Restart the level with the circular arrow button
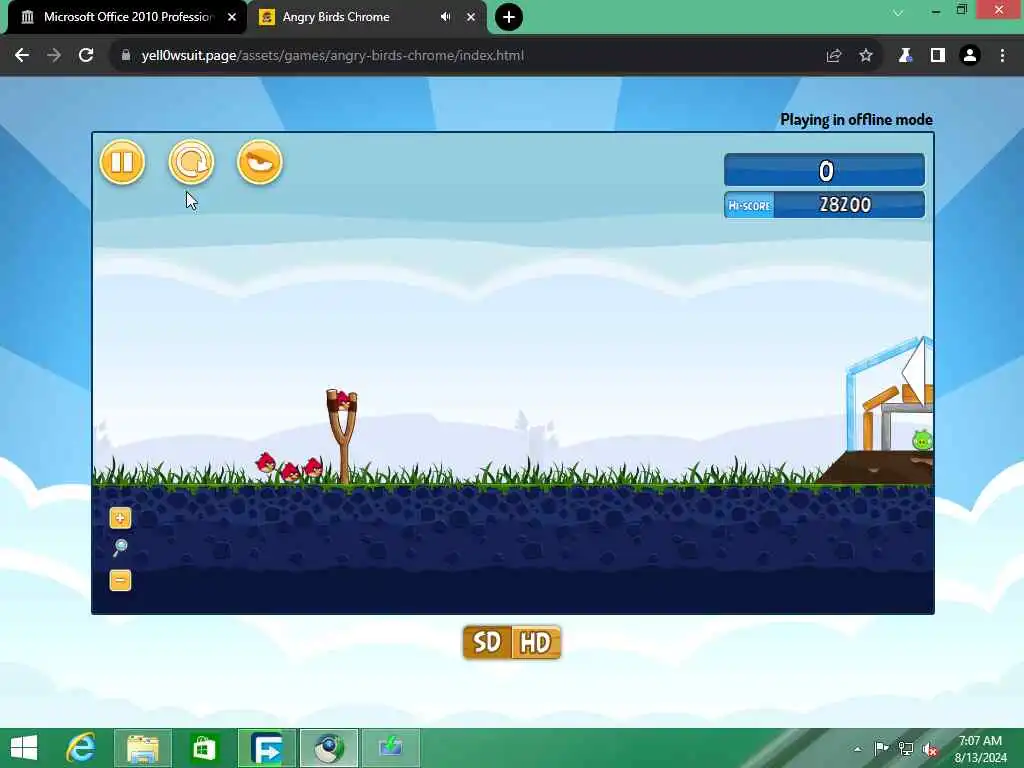The width and height of the screenshot is (1024, 768). click(191, 162)
